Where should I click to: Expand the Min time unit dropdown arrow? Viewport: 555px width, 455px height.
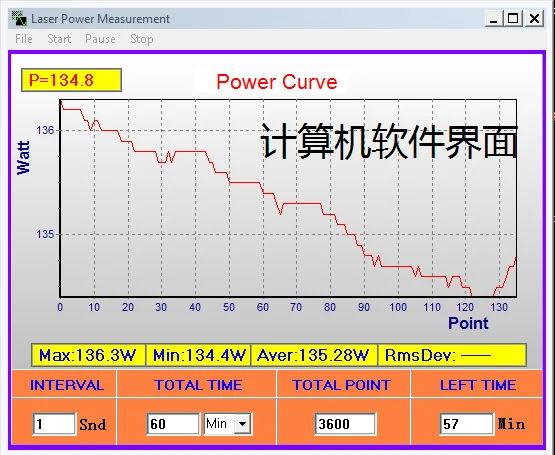[x=243, y=423]
